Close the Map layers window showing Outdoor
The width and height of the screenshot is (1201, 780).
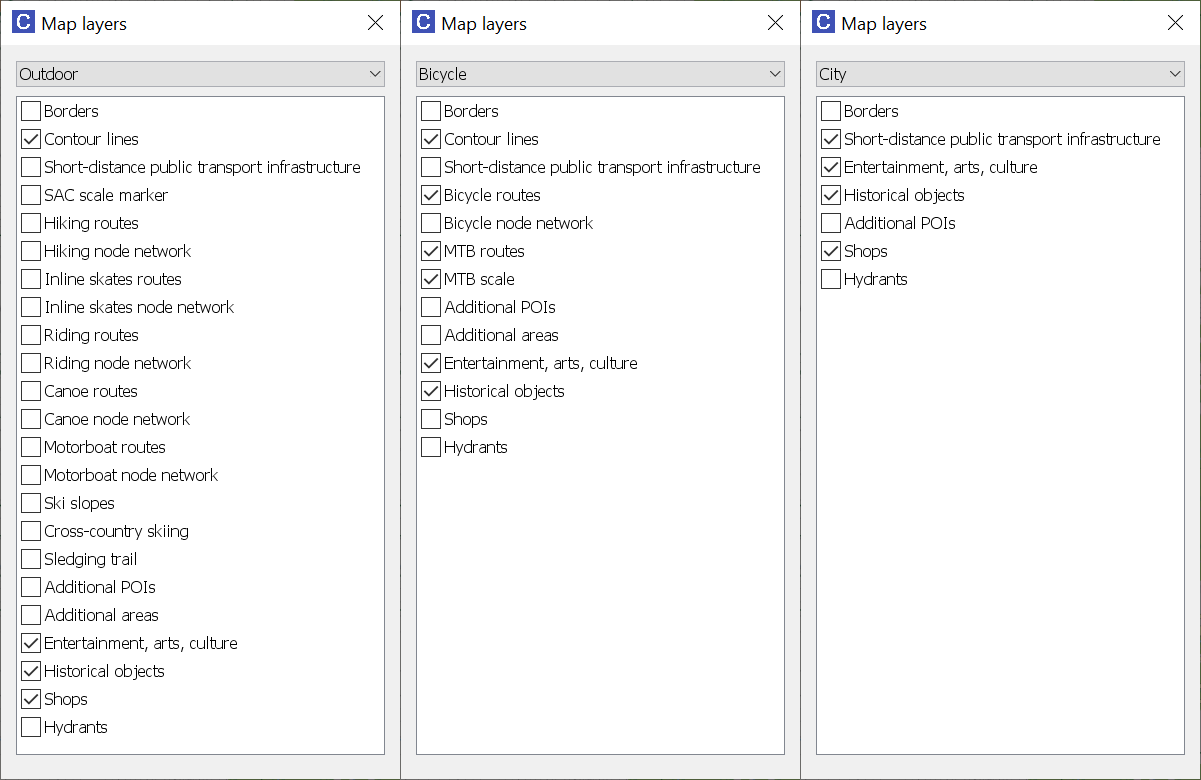pyautogui.click(x=375, y=23)
